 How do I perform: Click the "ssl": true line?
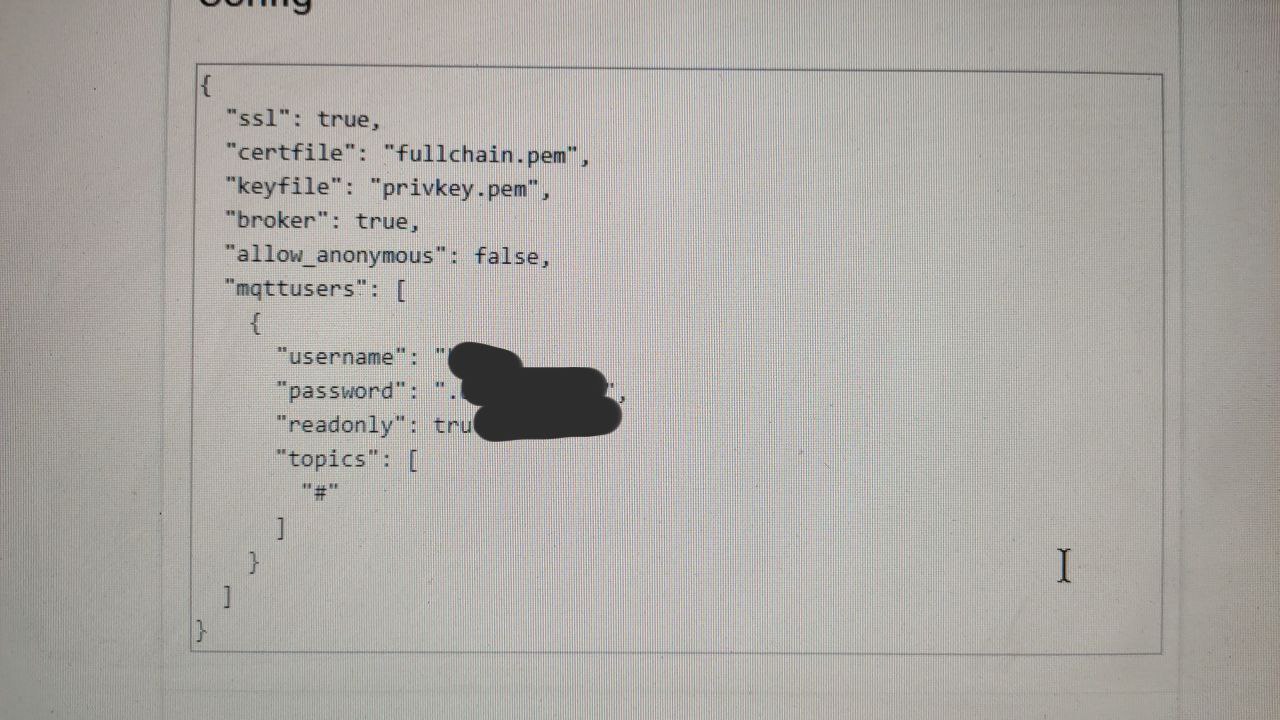(303, 119)
